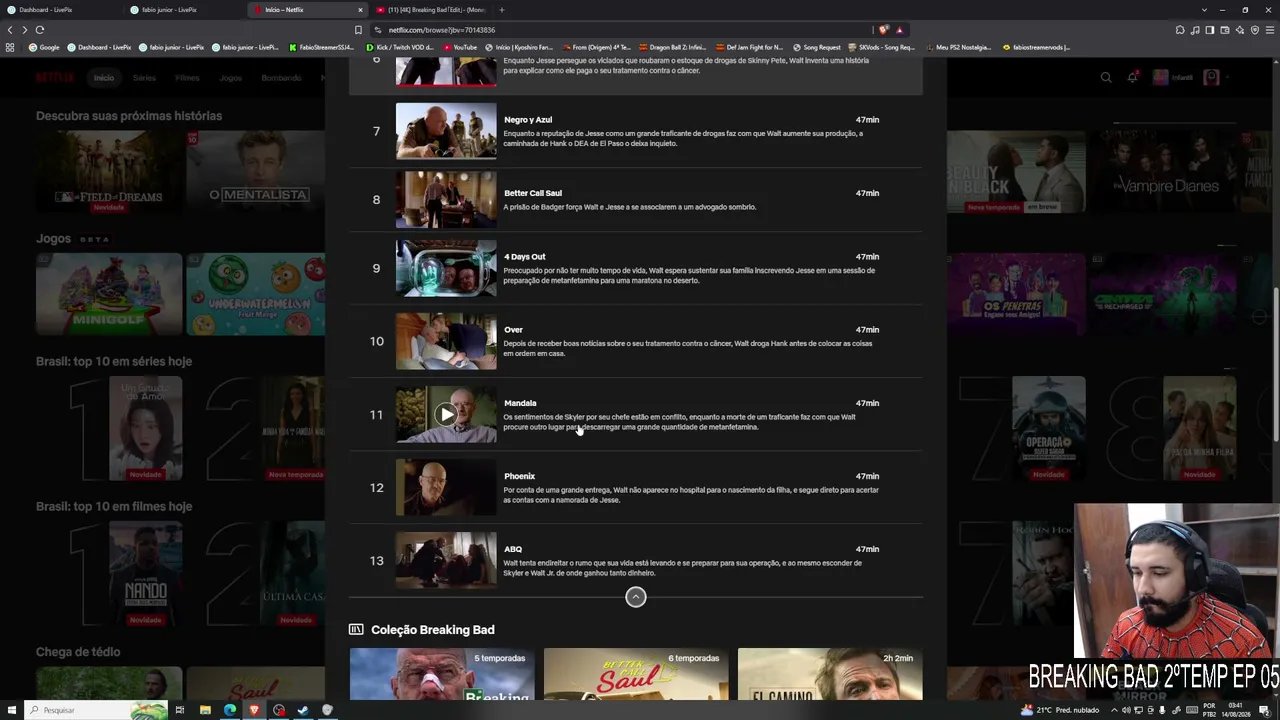Open the taskbar clock showing 03:41
1280x720 pixels.
point(1237,710)
